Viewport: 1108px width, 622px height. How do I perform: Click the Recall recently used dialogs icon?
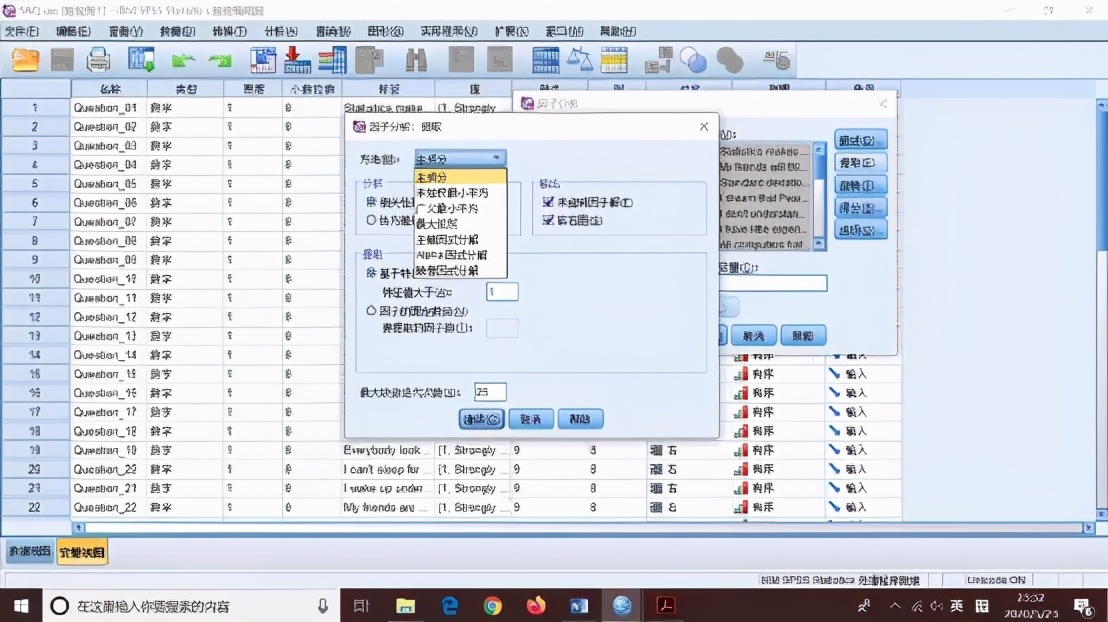[139, 61]
